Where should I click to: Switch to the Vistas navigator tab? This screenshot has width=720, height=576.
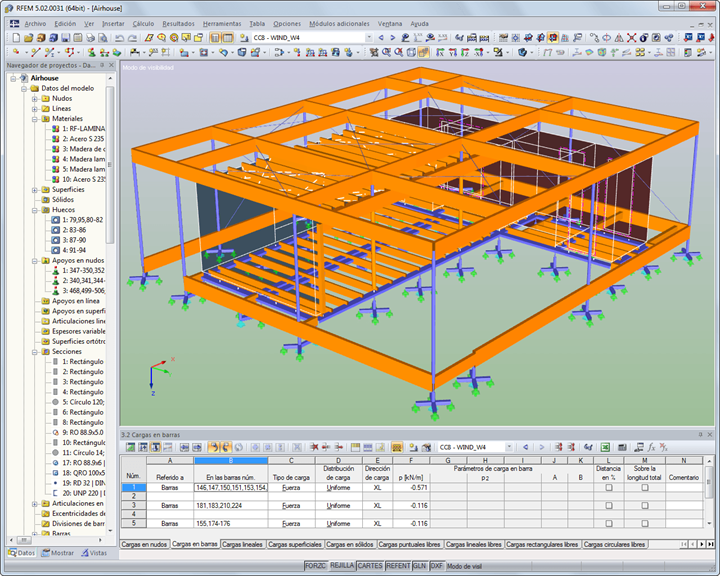(94, 553)
